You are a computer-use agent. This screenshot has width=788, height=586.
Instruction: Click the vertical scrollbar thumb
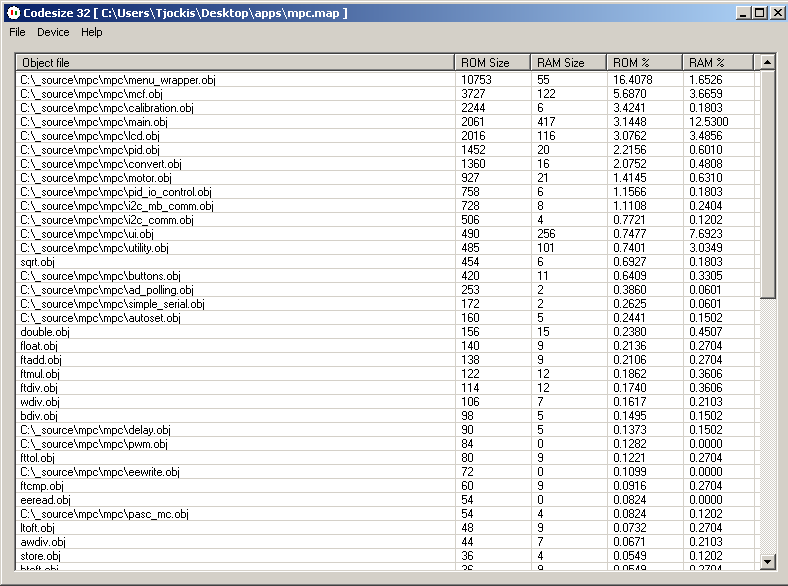click(x=767, y=184)
